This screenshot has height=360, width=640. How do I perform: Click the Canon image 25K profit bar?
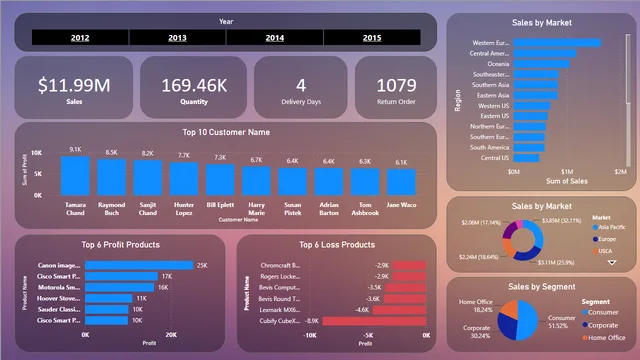pyautogui.click(x=139, y=265)
